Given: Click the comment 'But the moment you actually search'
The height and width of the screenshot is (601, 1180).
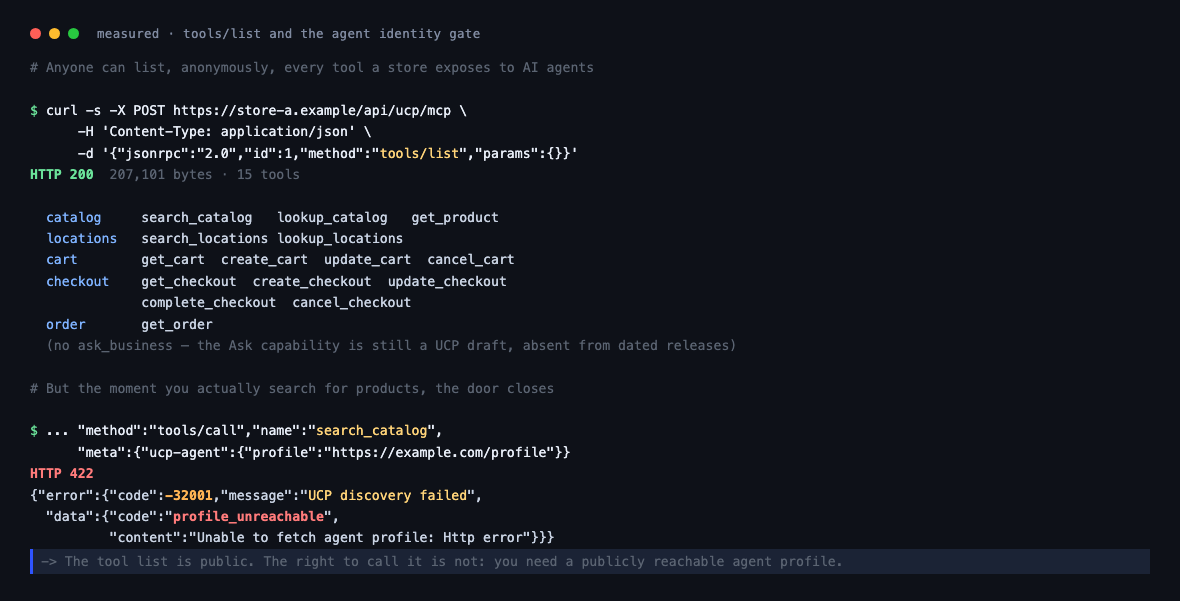Looking at the screenshot, I should click(292, 389).
